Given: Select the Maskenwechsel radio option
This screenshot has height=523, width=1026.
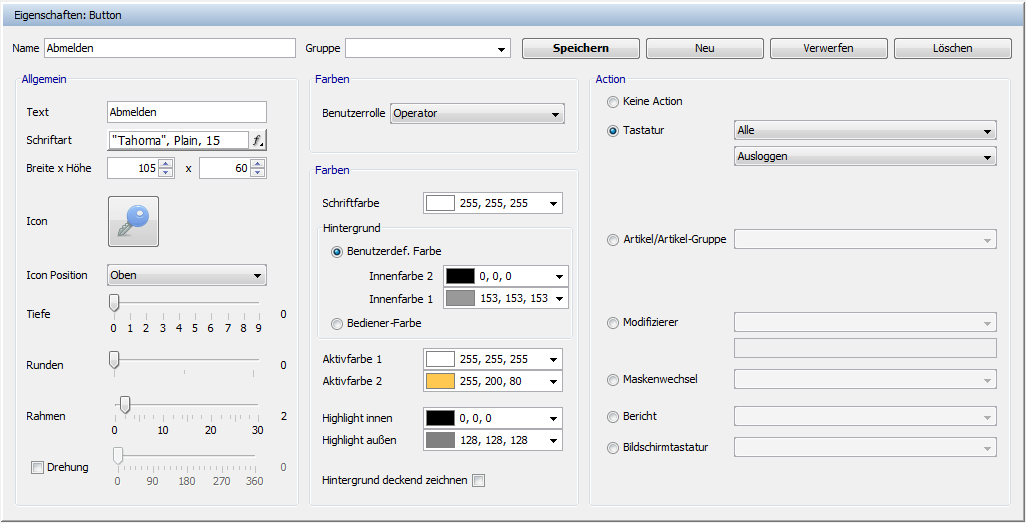Looking at the screenshot, I should 612,380.
